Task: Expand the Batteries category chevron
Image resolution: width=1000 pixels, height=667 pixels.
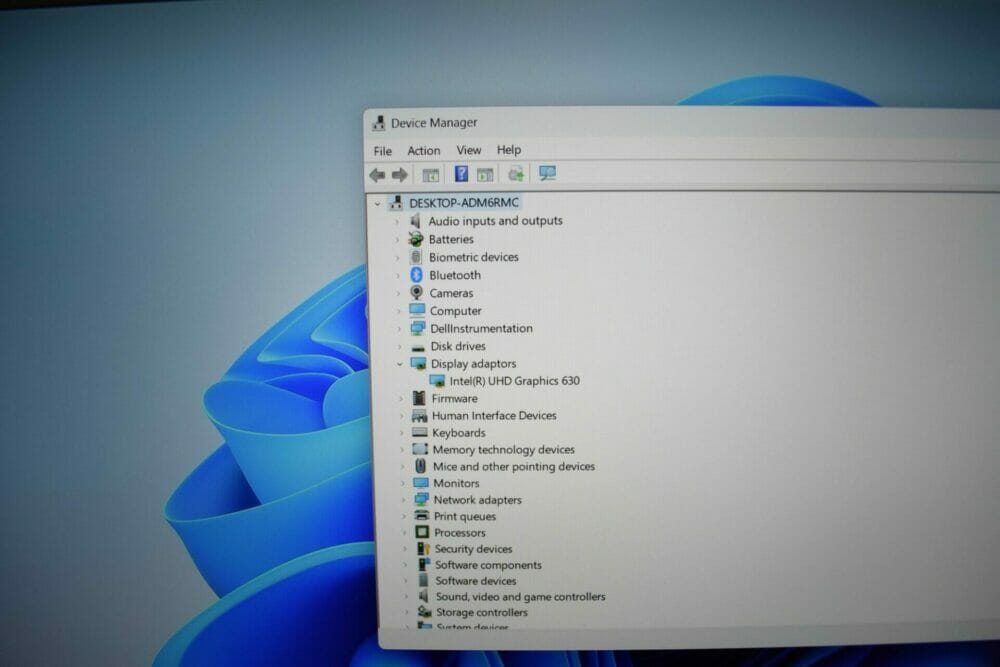Action: point(397,240)
